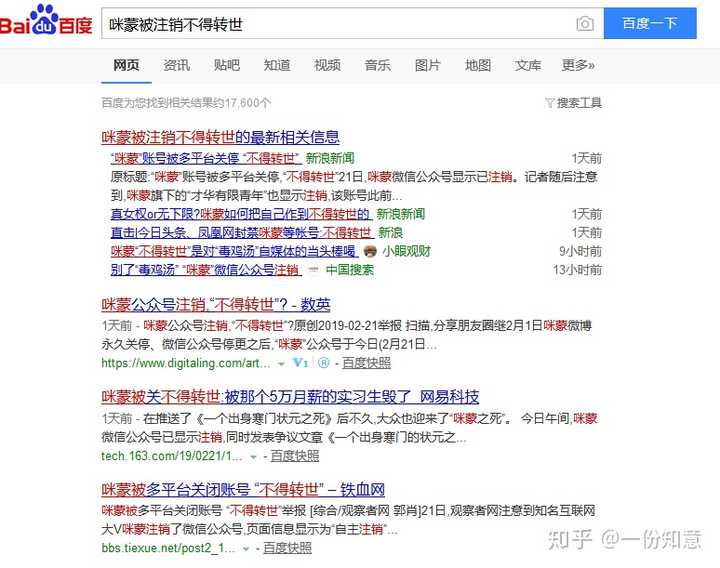Screen dimensions: 720x568
Task: Open result 咪蒙被多平台关闭账号 - 铁血网
Action: pos(243,490)
